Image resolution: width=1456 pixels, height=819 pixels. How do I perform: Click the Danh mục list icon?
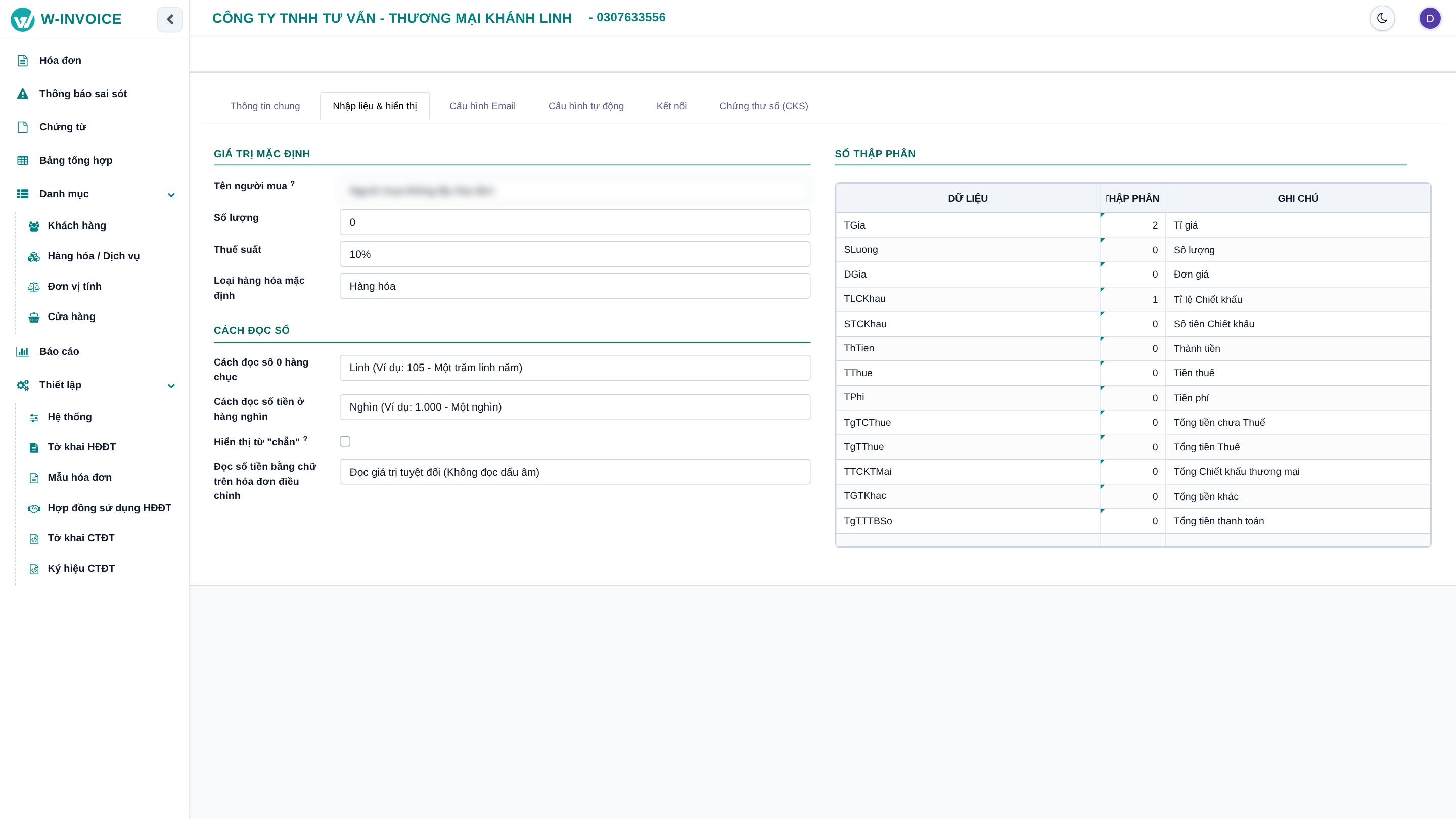[23, 194]
